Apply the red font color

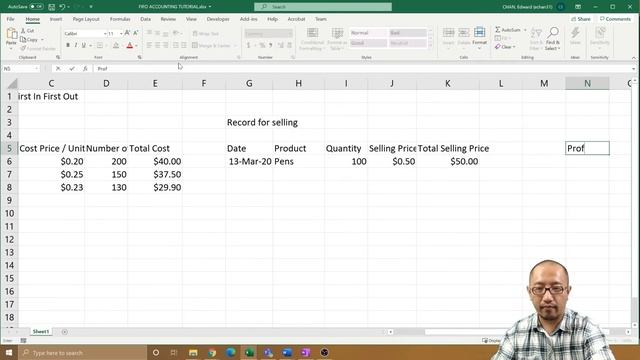pyautogui.click(x=130, y=45)
